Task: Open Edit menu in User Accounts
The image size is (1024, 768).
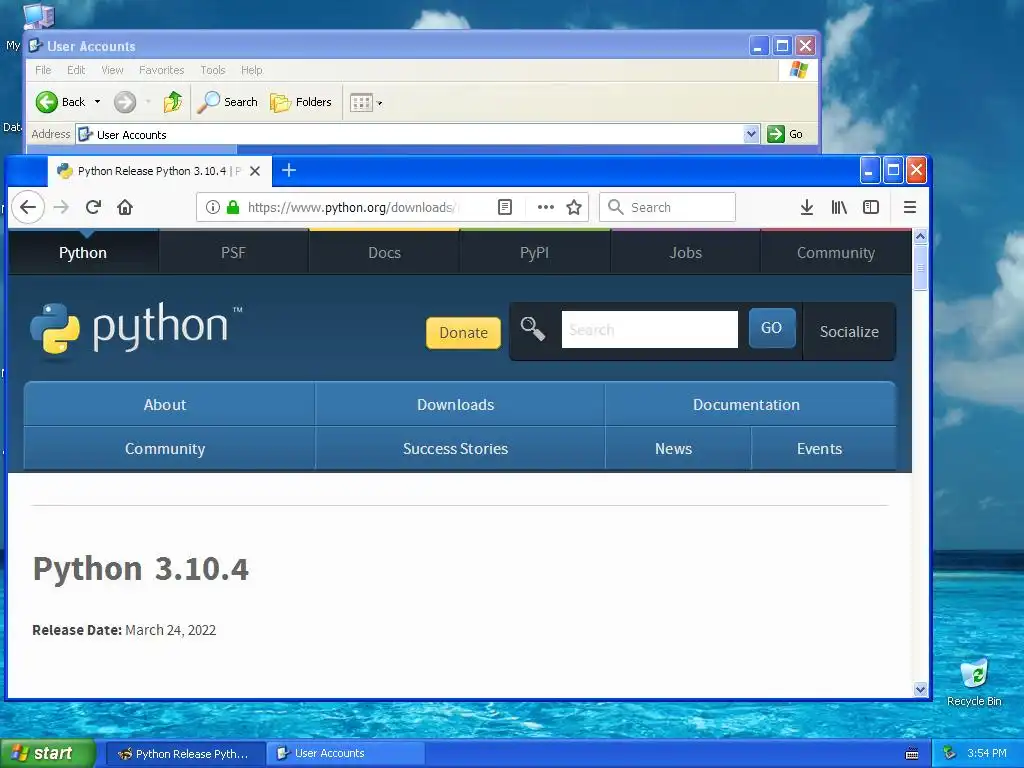Action: 76,70
